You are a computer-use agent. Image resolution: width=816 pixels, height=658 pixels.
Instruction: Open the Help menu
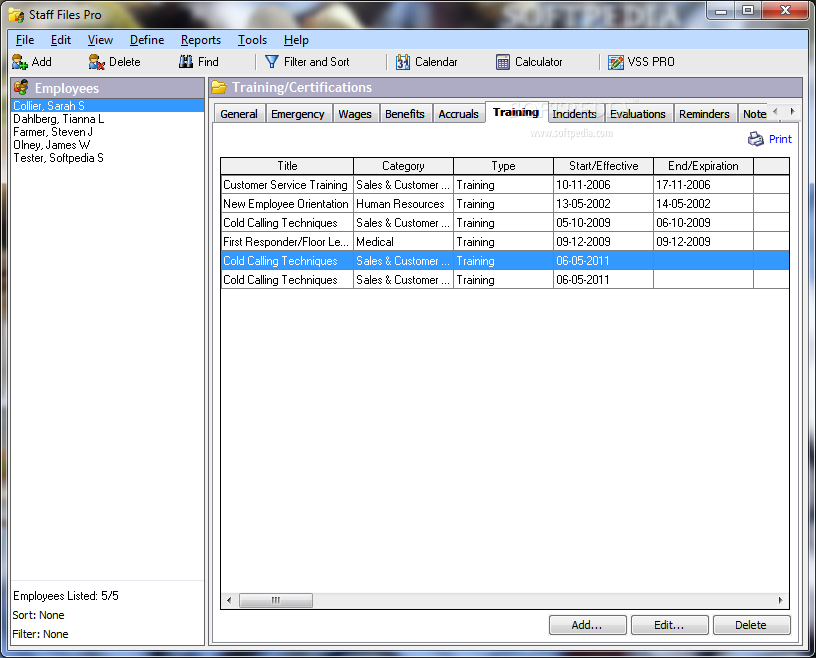coord(296,40)
